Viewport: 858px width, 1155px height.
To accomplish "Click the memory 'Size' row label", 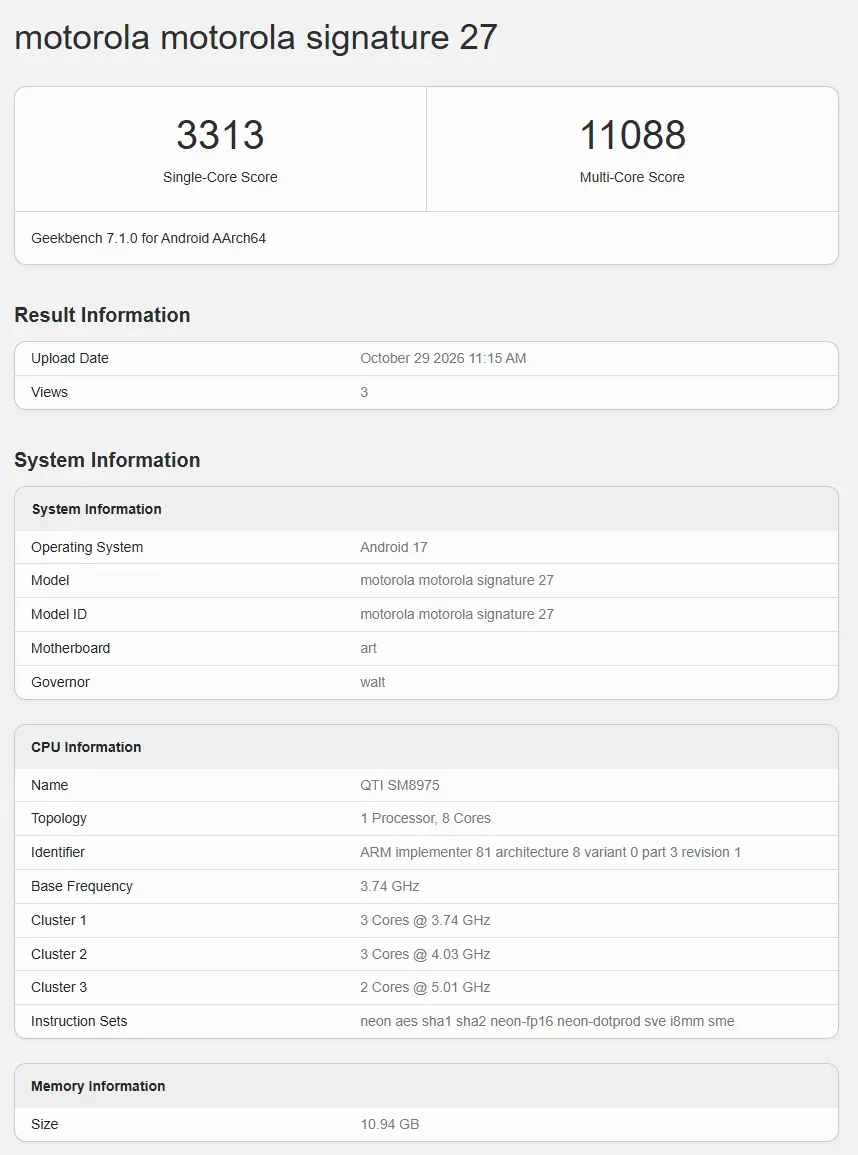I will [44, 1124].
